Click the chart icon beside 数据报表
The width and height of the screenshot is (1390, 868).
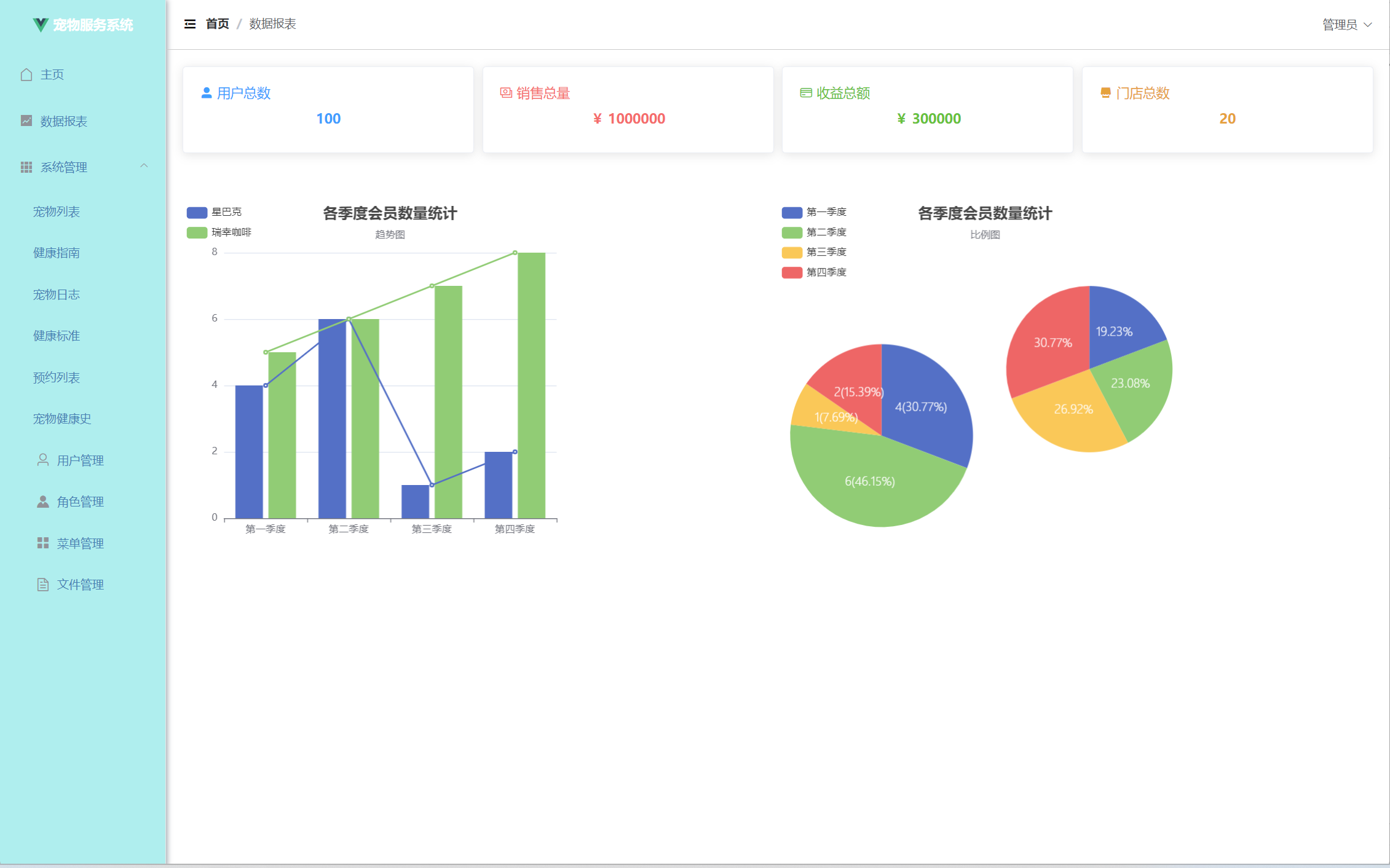tap(26, 120)
